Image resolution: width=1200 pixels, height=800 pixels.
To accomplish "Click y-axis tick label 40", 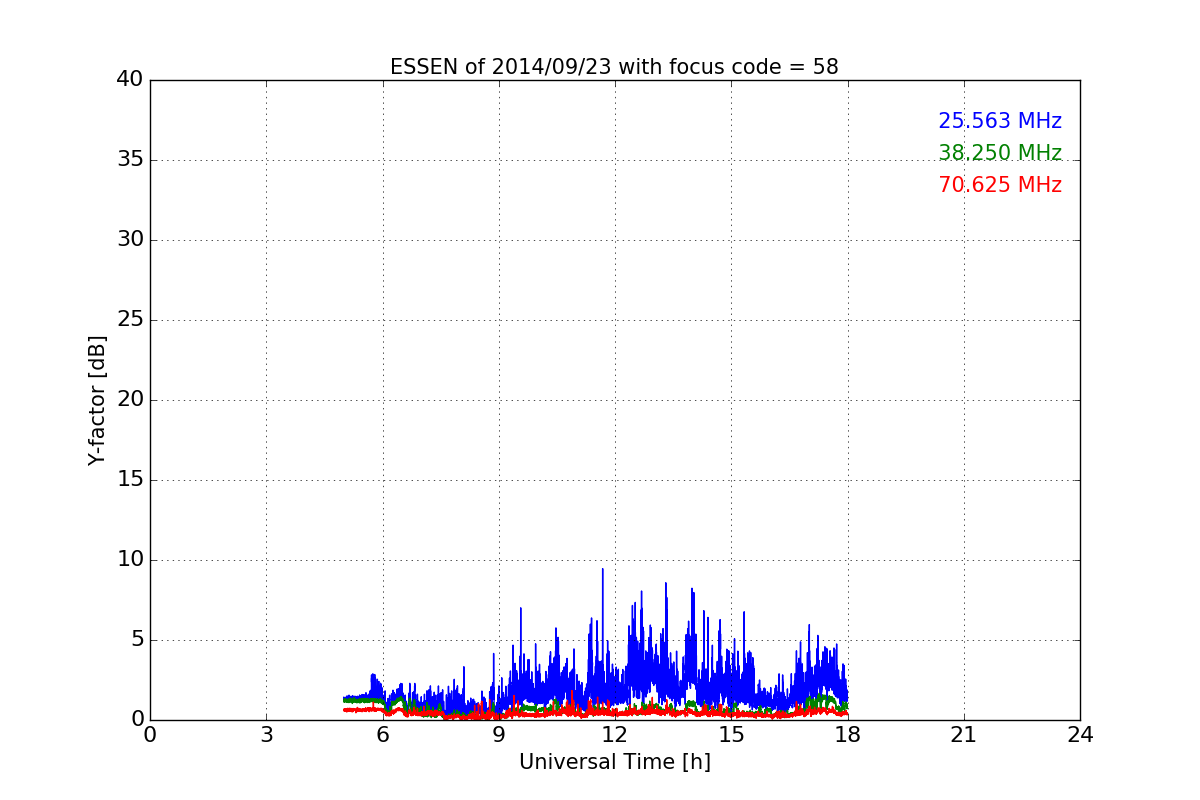I will (x=130, y=80).
